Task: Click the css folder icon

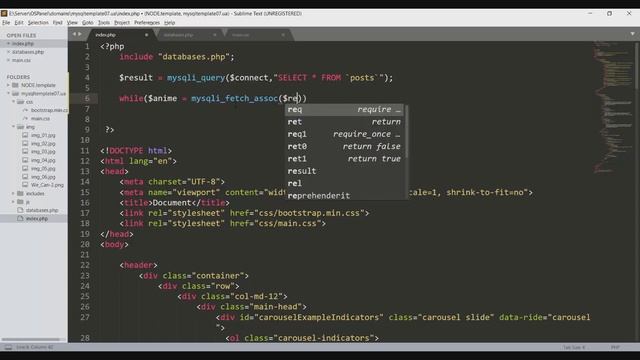Action: click(20, 102)
